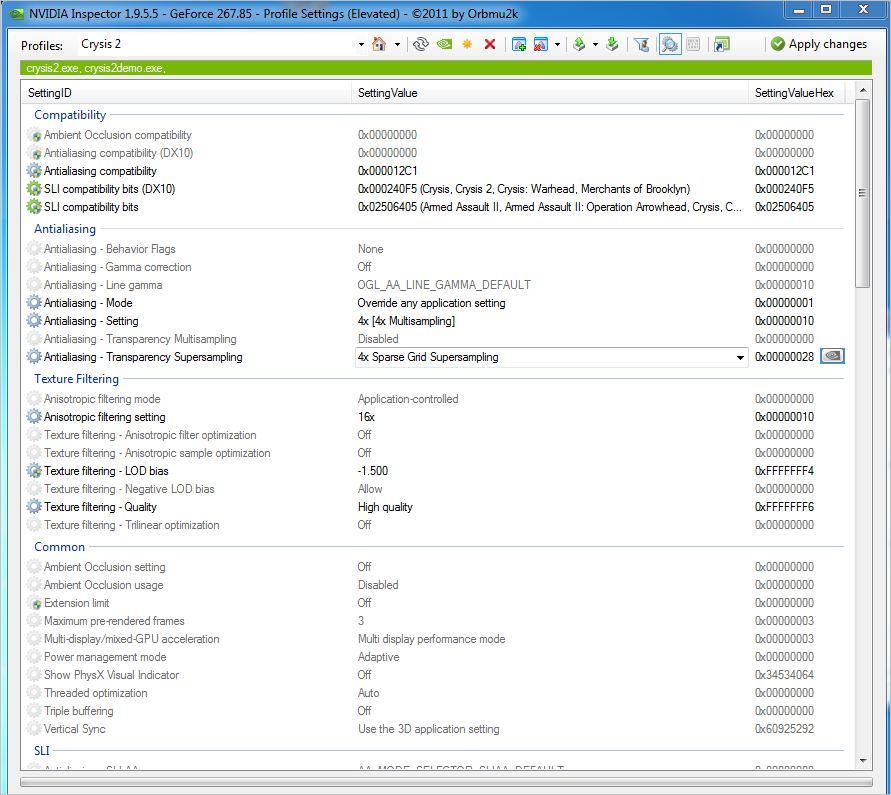This screenshot has height=795, width=891.
Task: Select the Vertical Sync row
Action: coord(435,729)
